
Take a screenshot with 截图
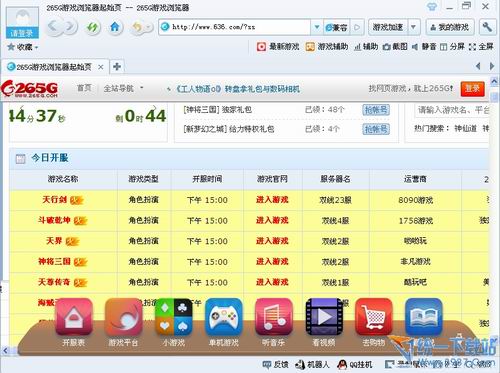pyautogui.click(x=395, y=47)
